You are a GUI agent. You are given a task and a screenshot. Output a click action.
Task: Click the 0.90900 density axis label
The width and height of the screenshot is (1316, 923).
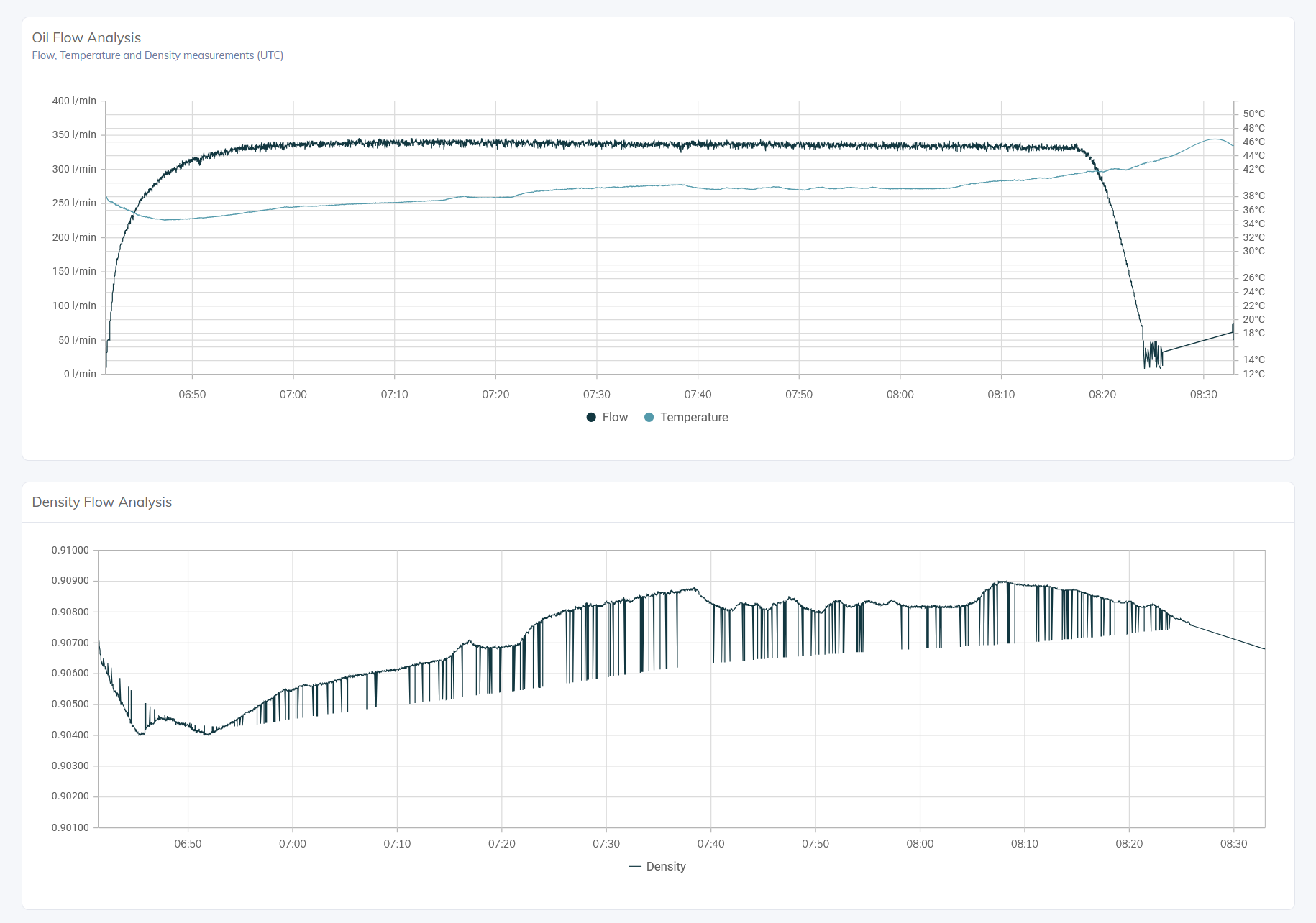pos(70,581)
